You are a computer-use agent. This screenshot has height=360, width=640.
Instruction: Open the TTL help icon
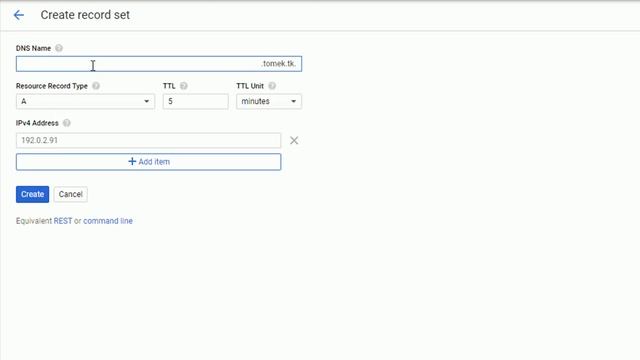pos(184,86)
